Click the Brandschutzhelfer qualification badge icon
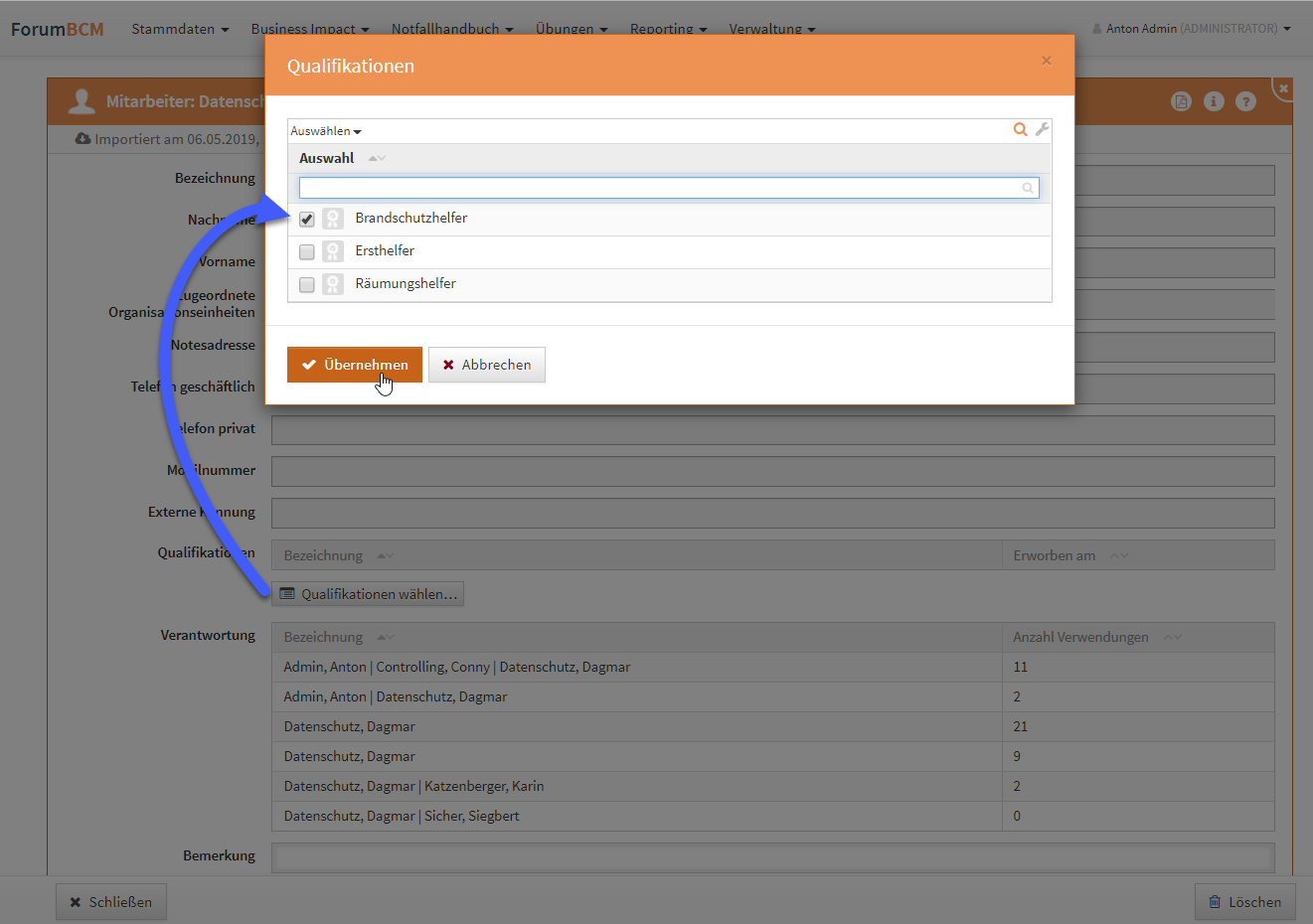Viewport: 1313px width, 924px height. pos(333,219)
